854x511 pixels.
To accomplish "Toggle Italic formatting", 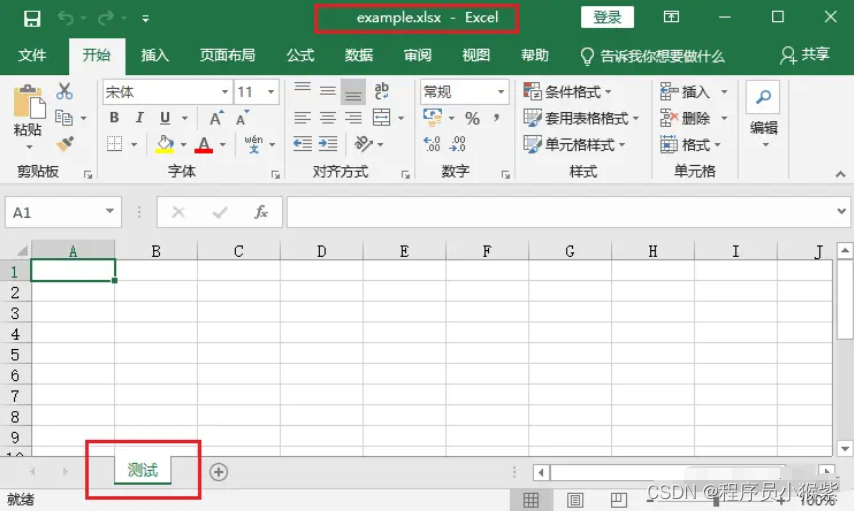I will point(139,118).
